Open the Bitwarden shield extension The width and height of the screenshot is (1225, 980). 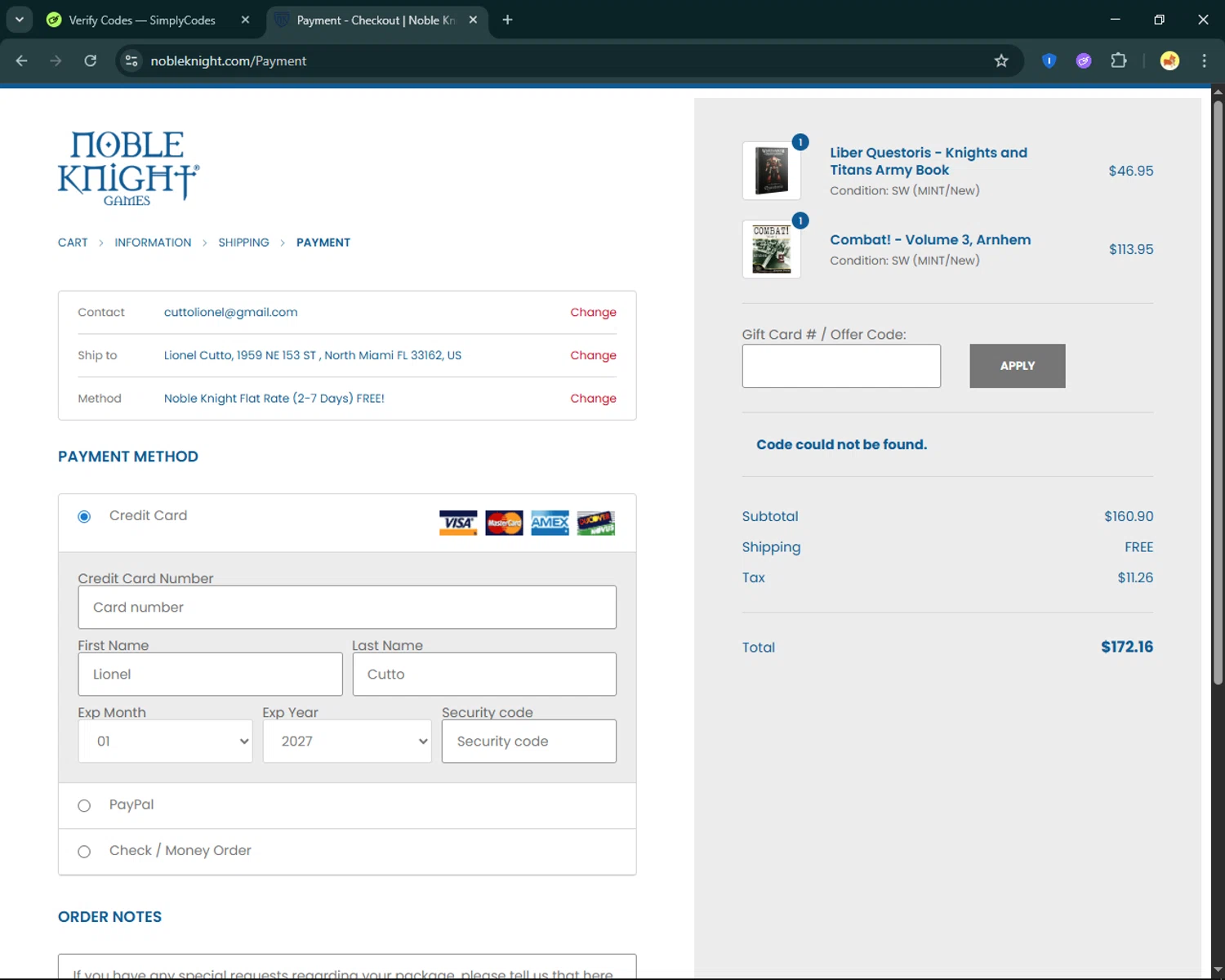pyautogui.click(x=1049, y=60)
